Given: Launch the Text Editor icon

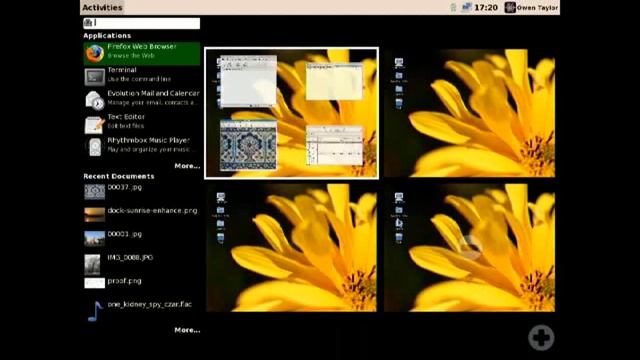Looking at the screenshot, I should (95, 124).
